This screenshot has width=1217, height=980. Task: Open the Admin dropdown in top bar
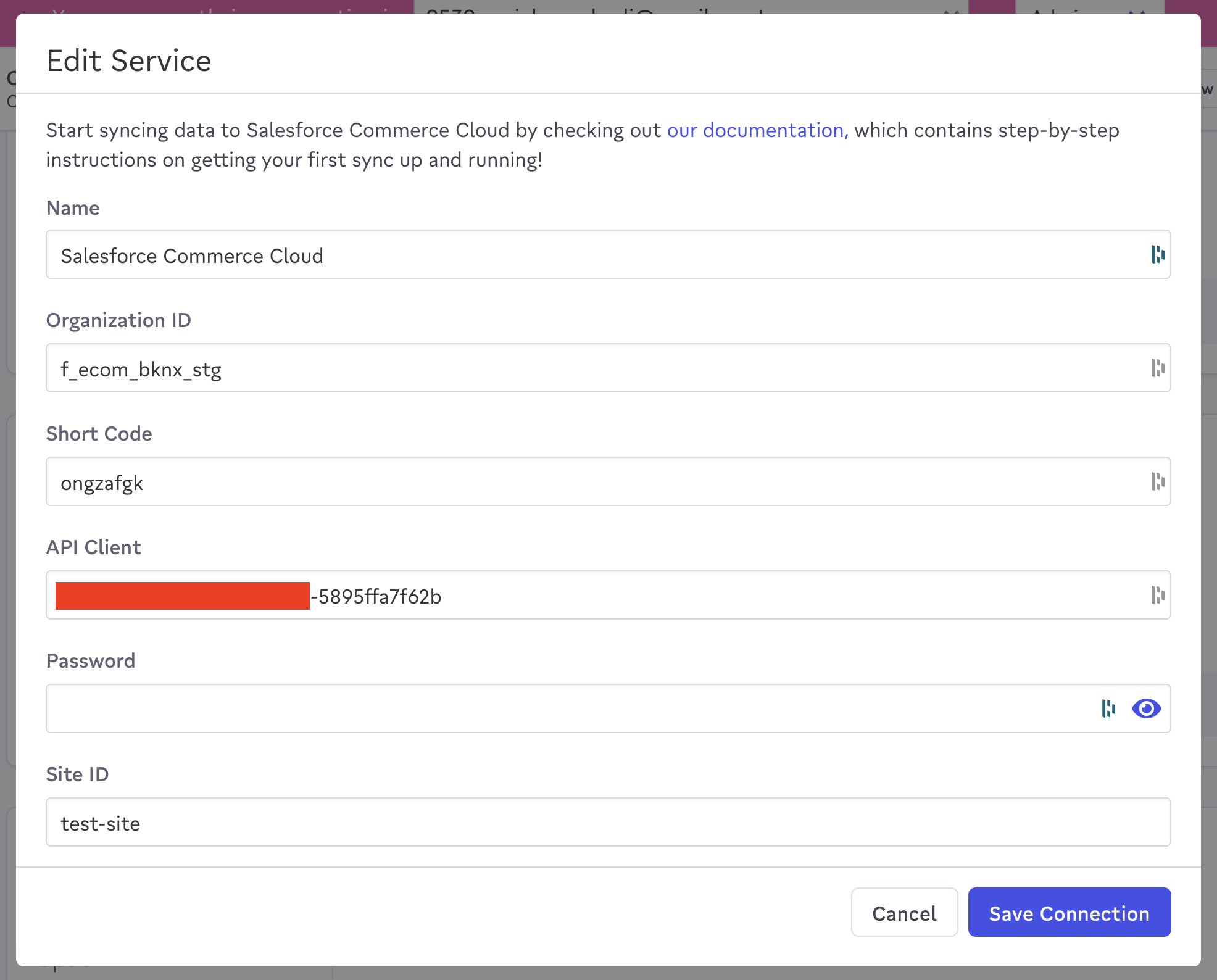click(x=1089, y=7)
